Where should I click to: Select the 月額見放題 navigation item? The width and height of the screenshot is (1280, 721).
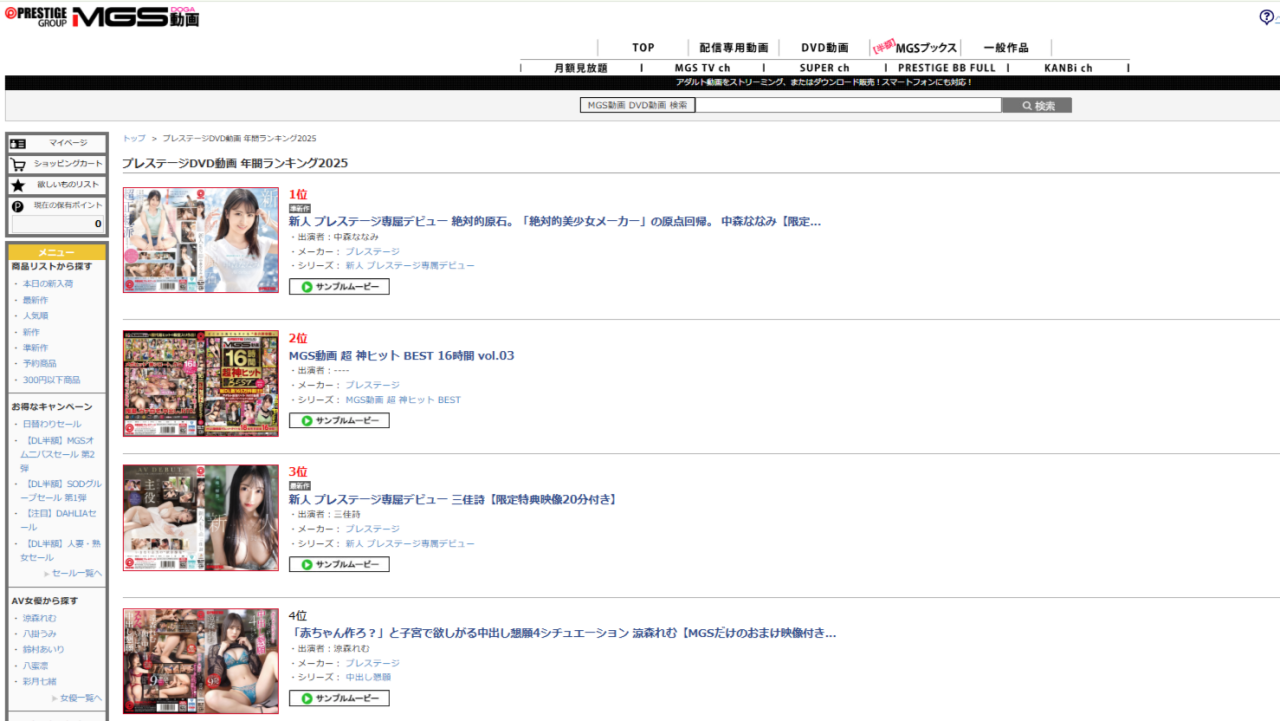point(580,68)
